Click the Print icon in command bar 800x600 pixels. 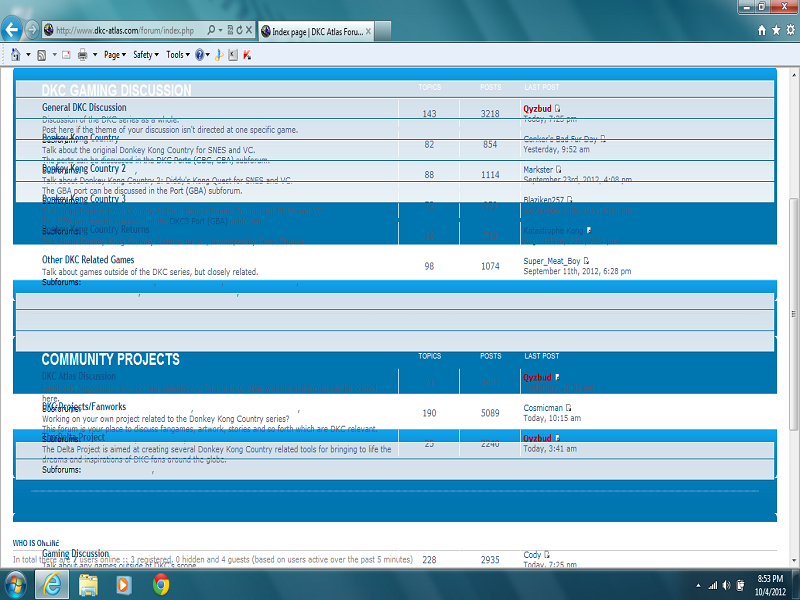click(x=83, y=55)
